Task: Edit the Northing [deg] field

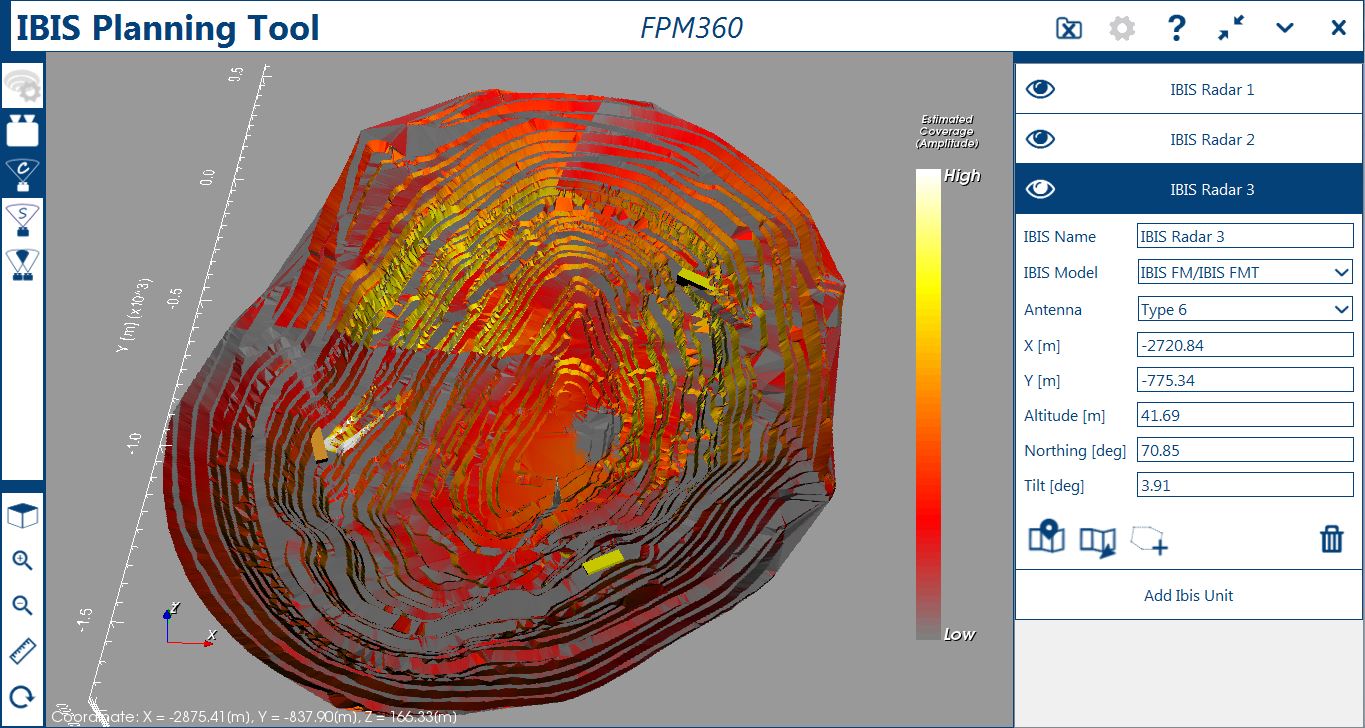Action: point(1246,450)
